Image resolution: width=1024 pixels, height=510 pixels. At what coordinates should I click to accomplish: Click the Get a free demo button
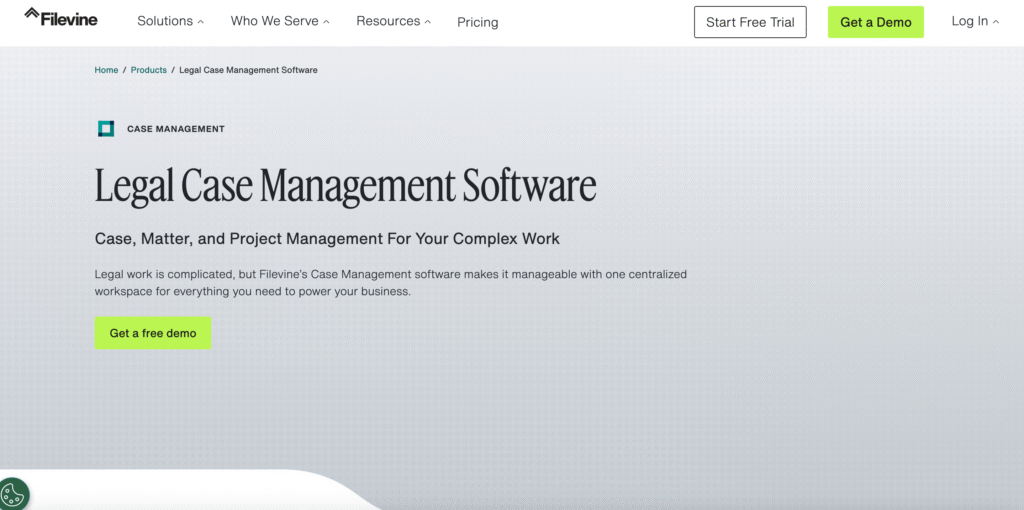click(153, 333)
